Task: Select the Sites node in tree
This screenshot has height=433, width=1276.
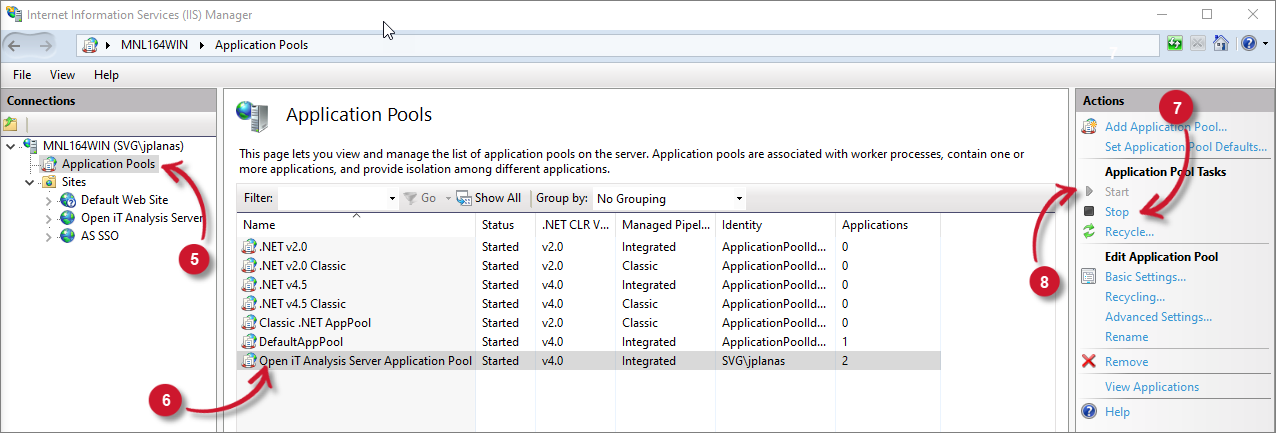Action: (x=74, y=182)
